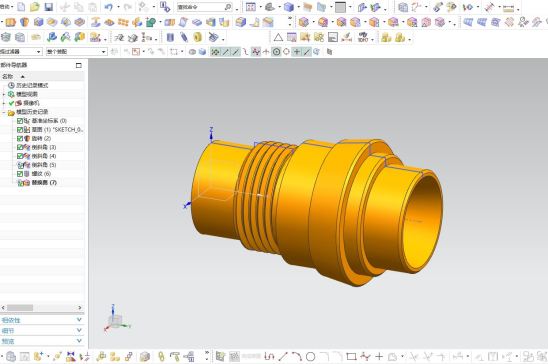Uncheck the Chamfer (4) feature checkbox
This screenshot has width=548, height=364.
[20, 156]
